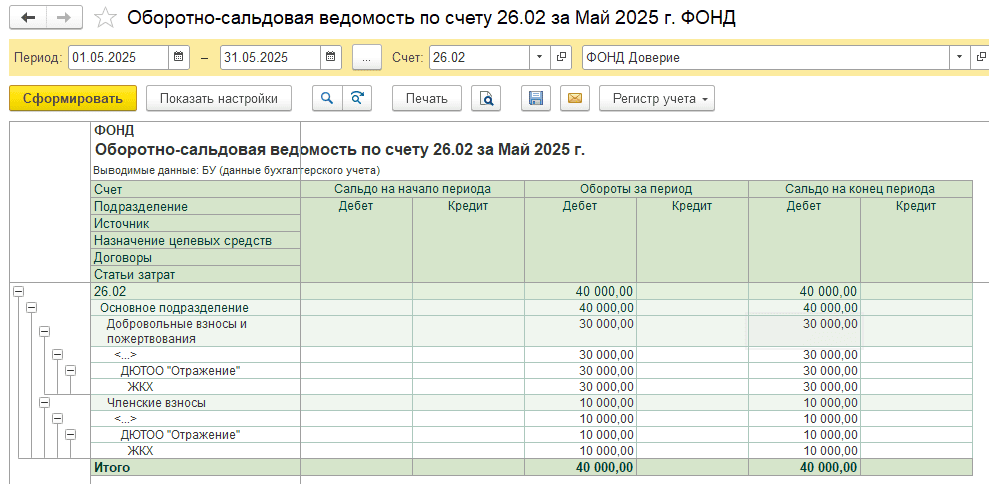
Task: Add report to favorites with star icon
Action: click(106, 18)
